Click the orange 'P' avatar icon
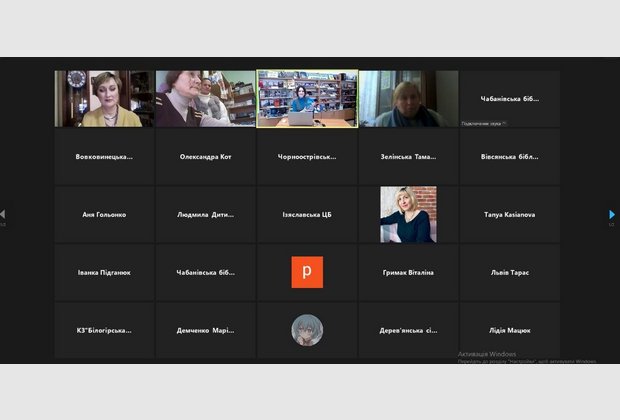 307,272
